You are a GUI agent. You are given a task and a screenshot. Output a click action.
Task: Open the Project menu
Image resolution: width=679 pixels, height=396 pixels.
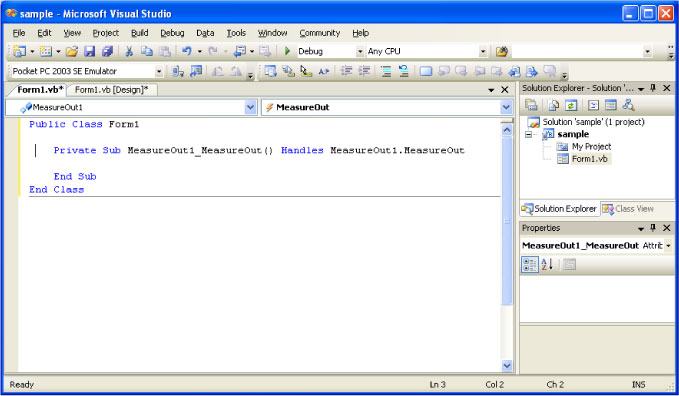[106, 33]
